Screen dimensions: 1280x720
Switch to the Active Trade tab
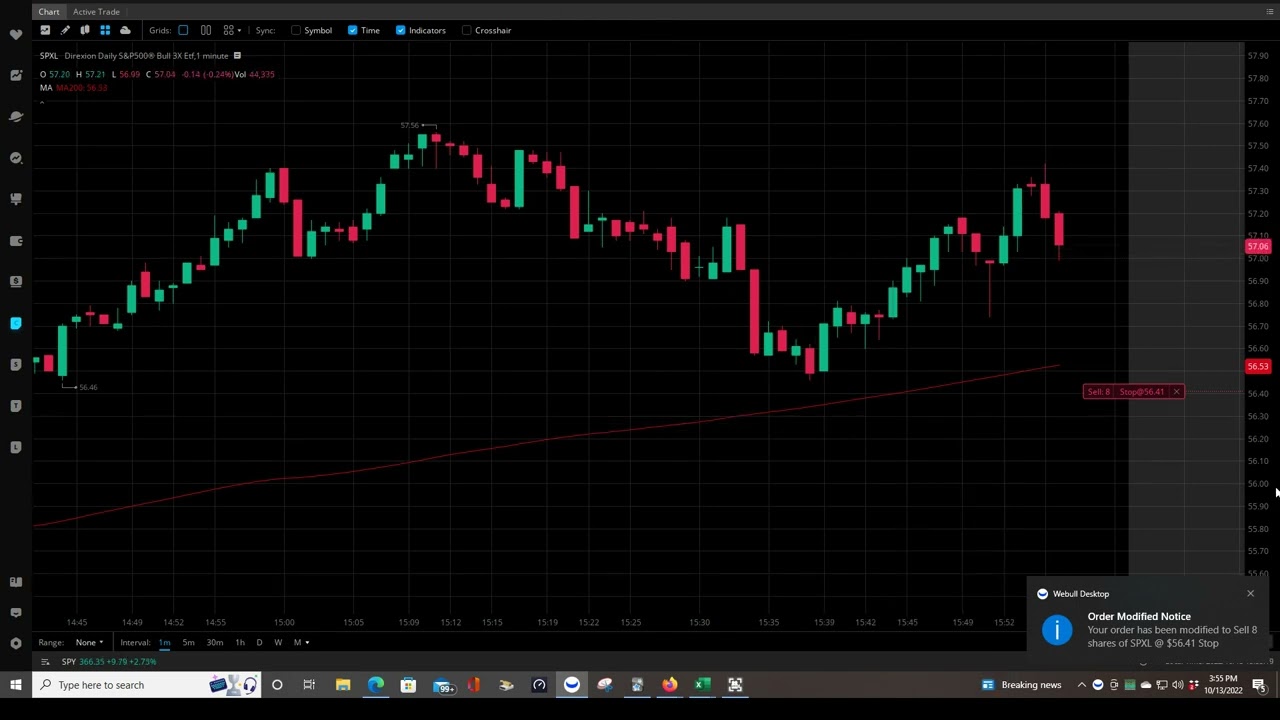pyautogui.click(x=96, y=11)
